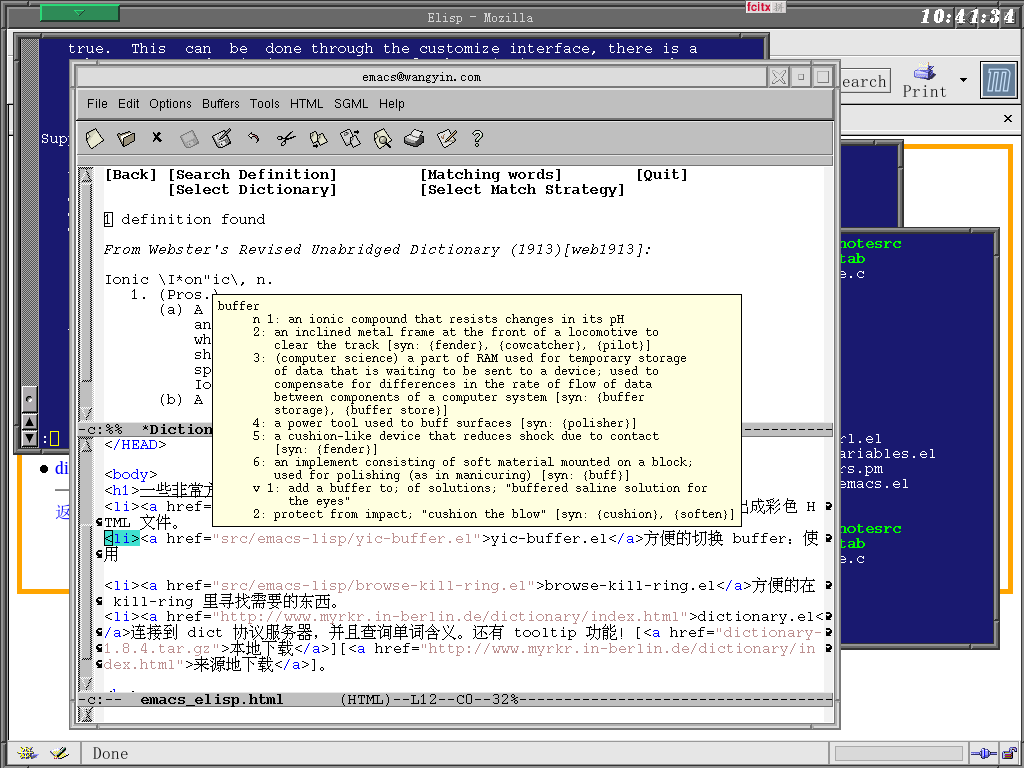Open the Tools menu in Emacs
Screen dimensions: 1024x768
point(265,104)
